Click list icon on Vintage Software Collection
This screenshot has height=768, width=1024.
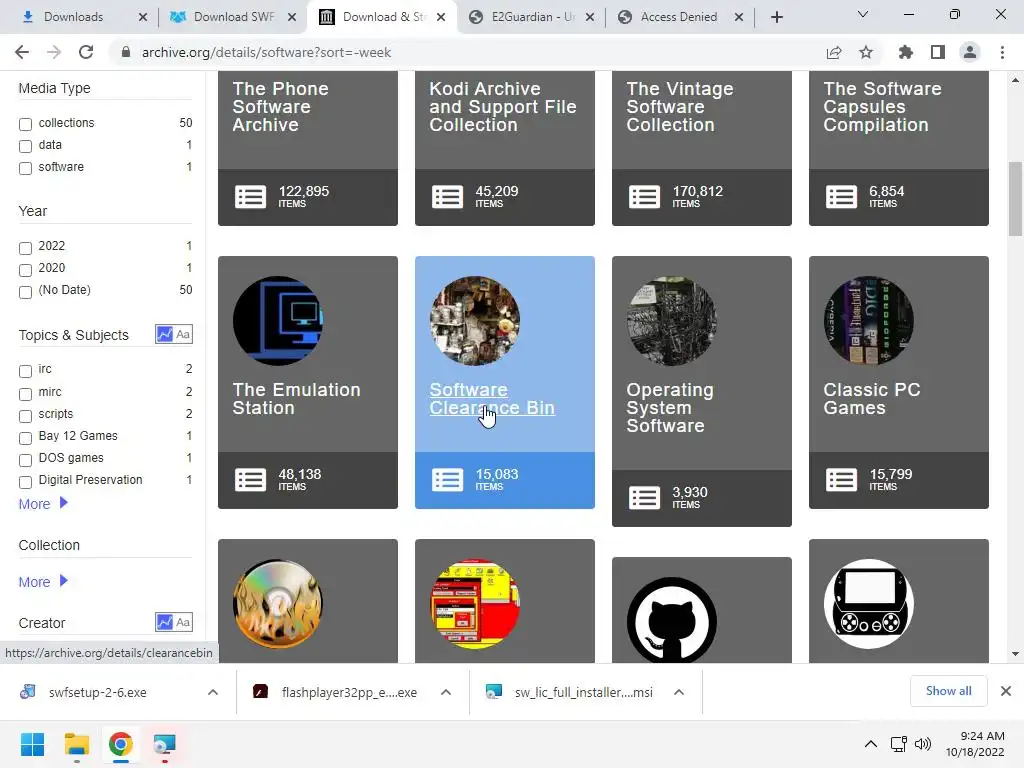tap(645, 197)
